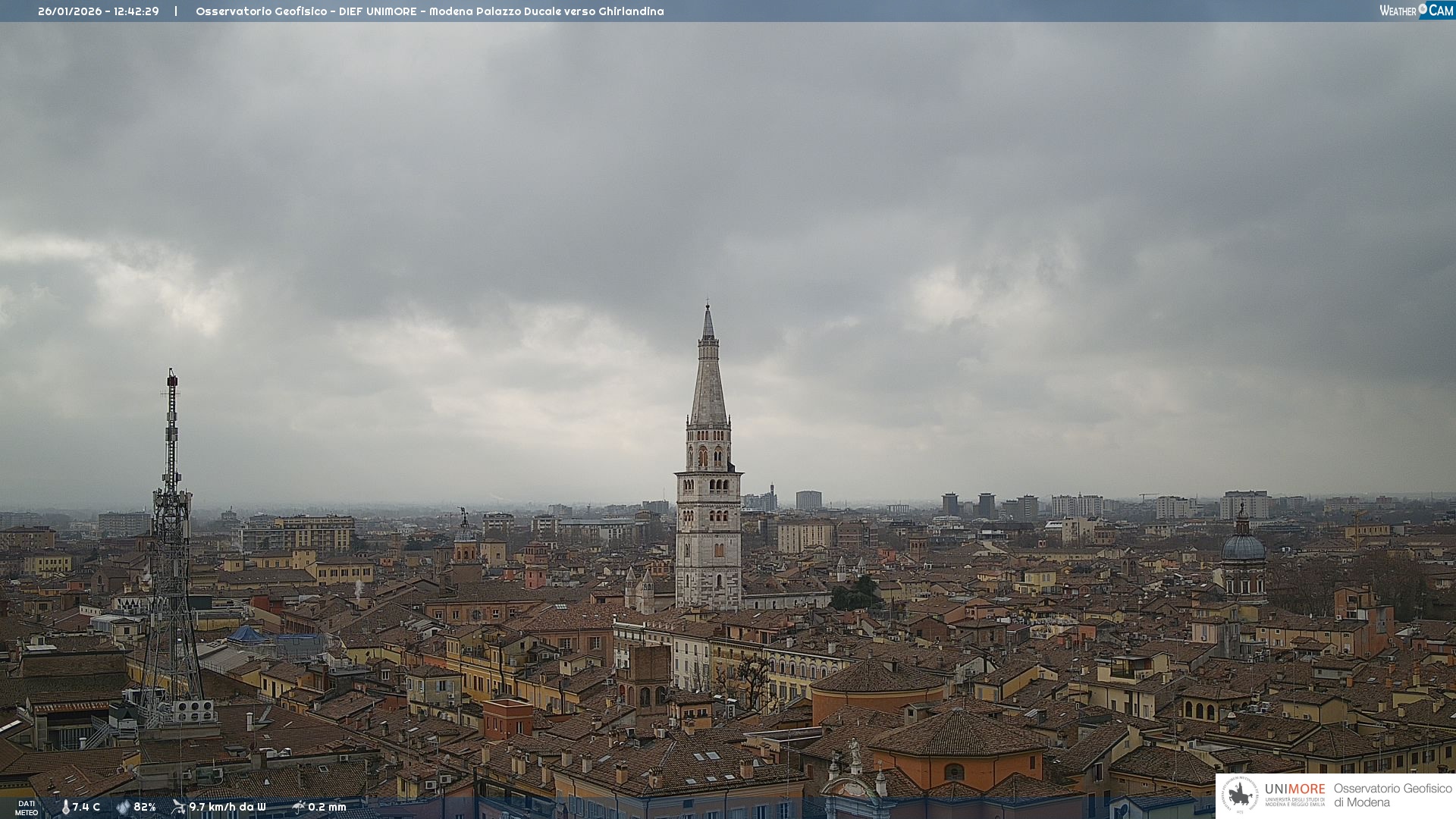The width and height of the screenshot is (1456, 819).
Task: Click the CAM blue badge text
Action: coord(1441,11)
